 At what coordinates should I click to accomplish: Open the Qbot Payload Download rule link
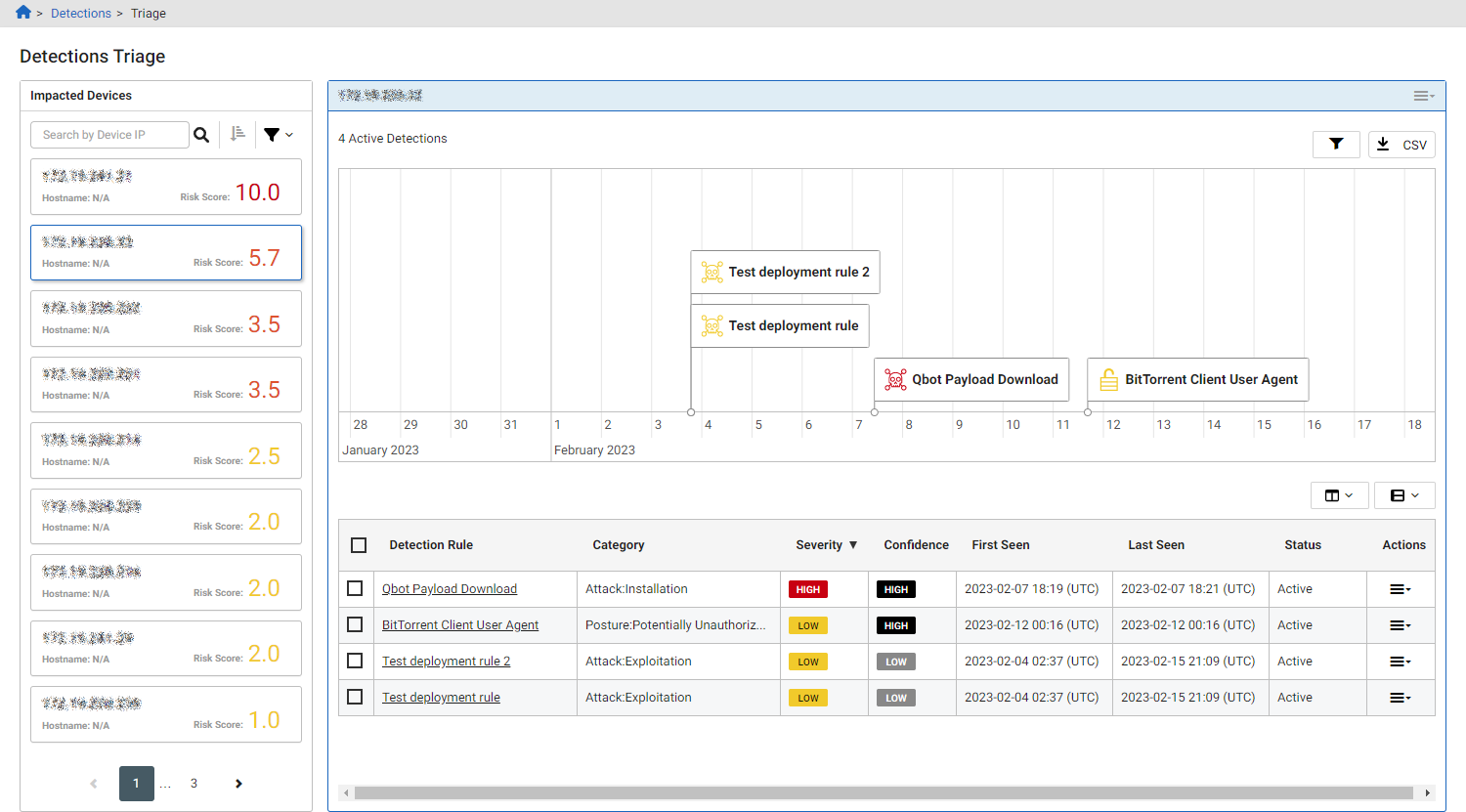[x=450, y=588]
